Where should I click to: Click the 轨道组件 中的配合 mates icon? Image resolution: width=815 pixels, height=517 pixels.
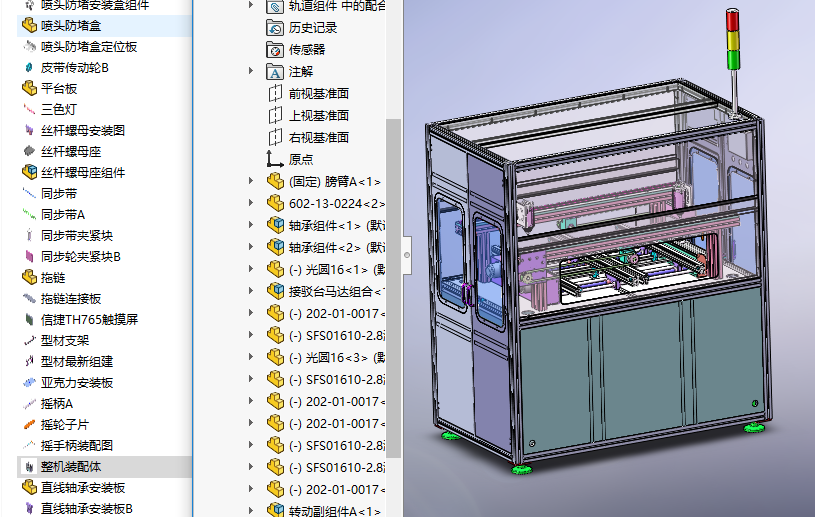click(274, 6)
